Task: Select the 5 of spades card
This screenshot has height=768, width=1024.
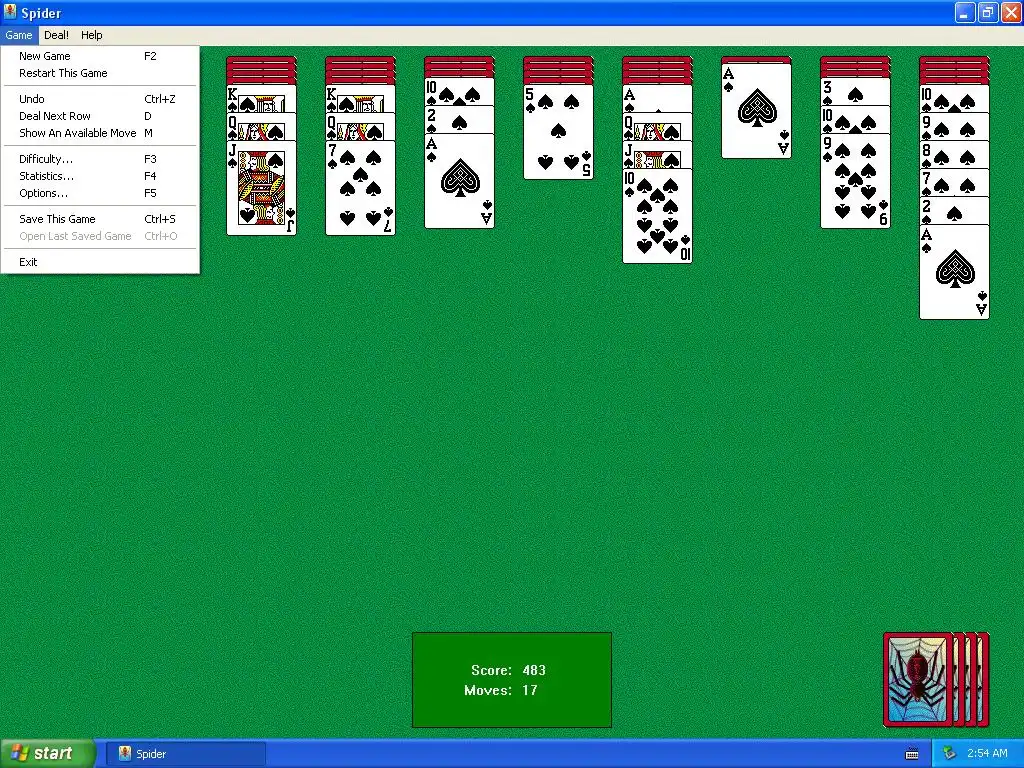Action: [558, 131]
